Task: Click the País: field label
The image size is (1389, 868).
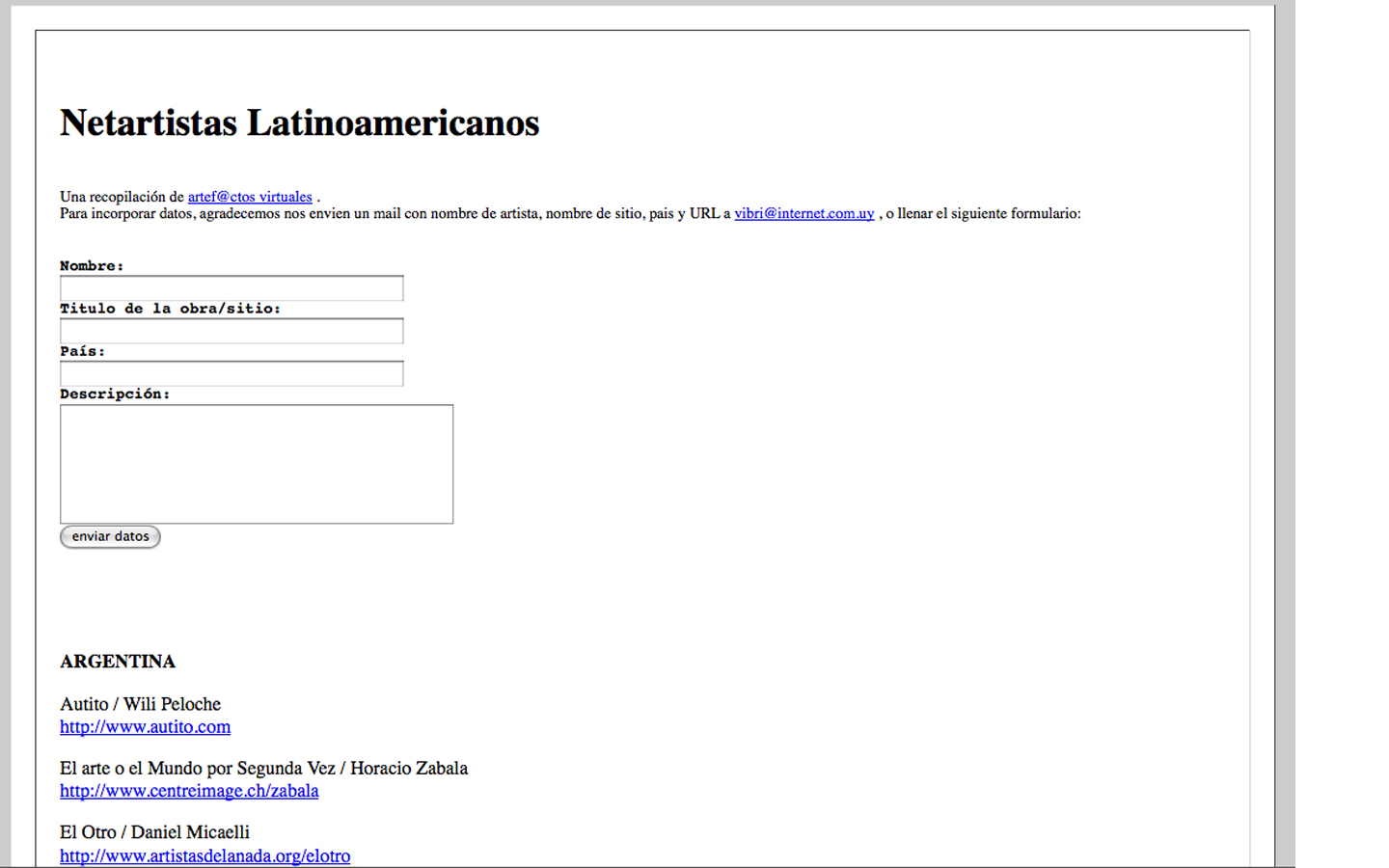Action: click(x=82, y=351)
